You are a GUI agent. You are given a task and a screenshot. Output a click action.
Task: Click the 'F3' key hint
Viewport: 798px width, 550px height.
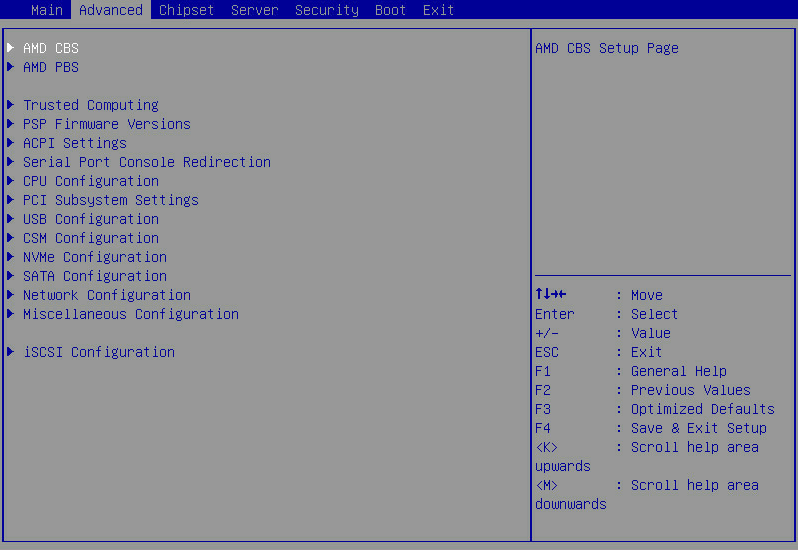pos(543,409)
